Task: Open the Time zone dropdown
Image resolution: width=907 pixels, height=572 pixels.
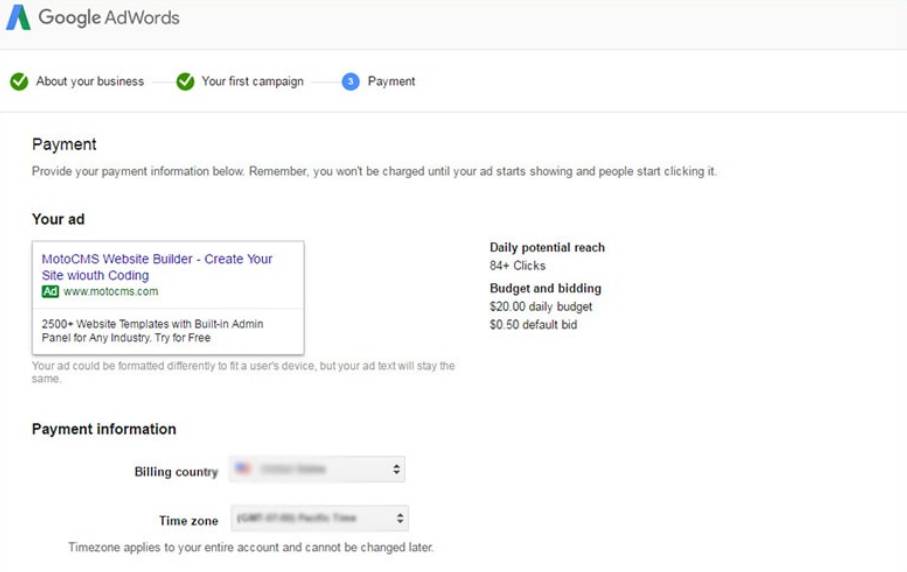Action: tap(319, 519)
